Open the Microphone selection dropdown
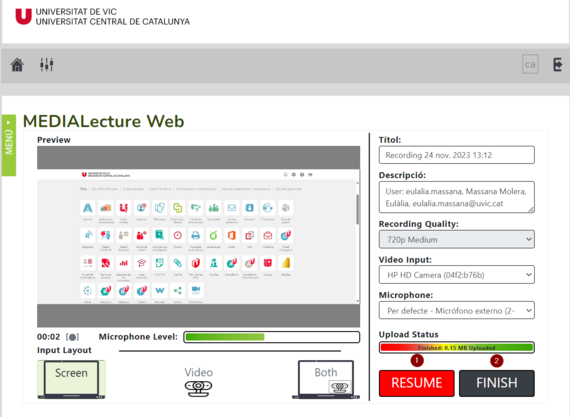 pyautogui.click(x=457, y=310)
